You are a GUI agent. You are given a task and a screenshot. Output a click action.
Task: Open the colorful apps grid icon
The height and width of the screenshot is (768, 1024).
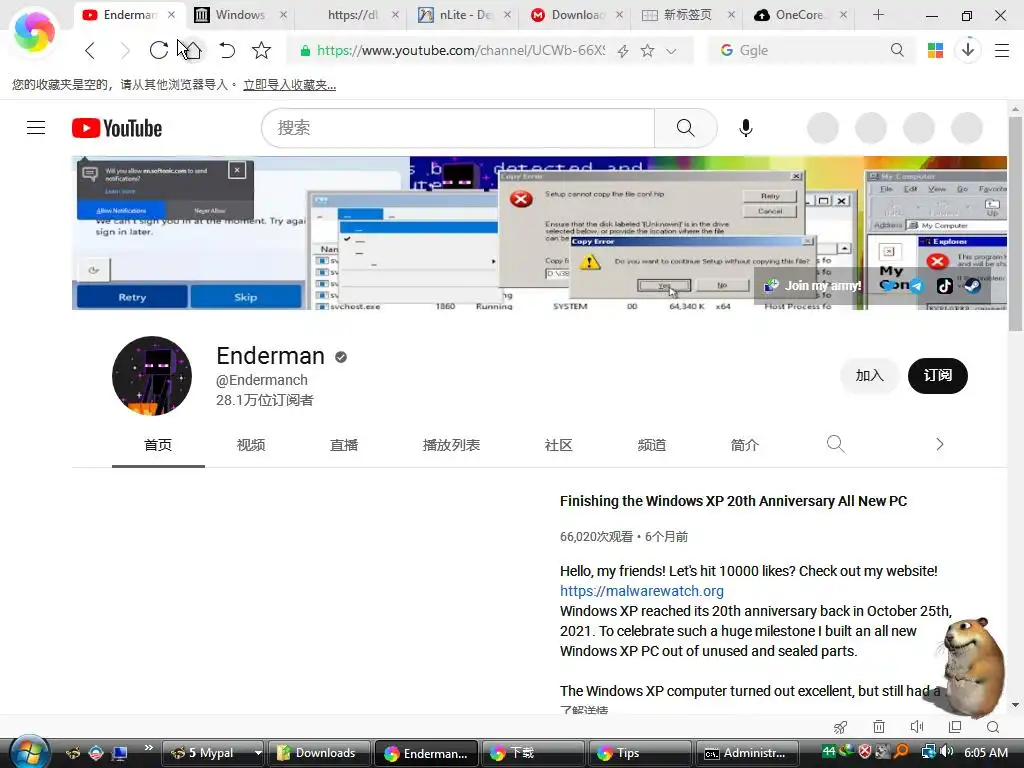point(935,50)
